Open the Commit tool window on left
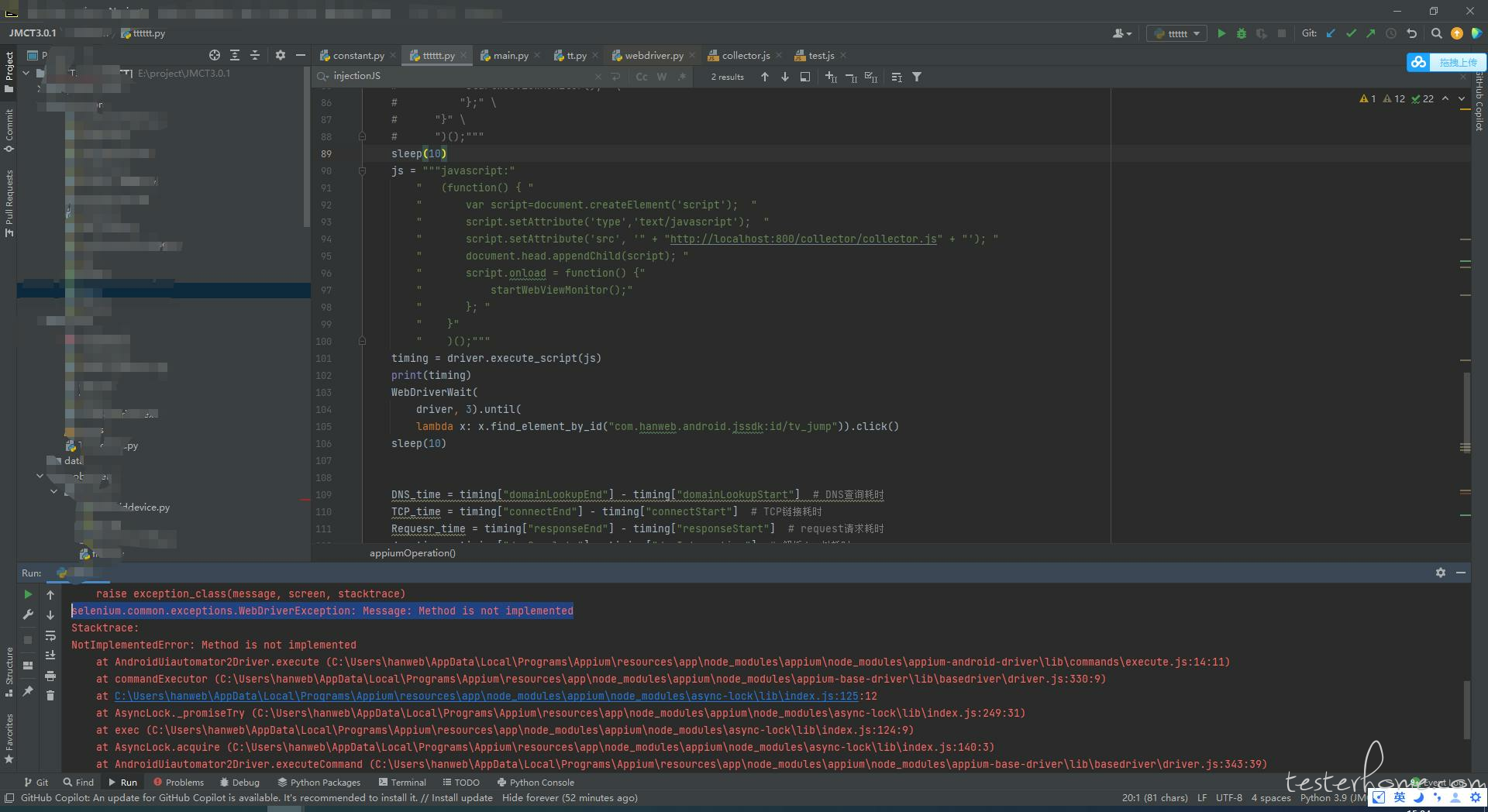Viewport: 1488px width, 812px height. (9, 130)
